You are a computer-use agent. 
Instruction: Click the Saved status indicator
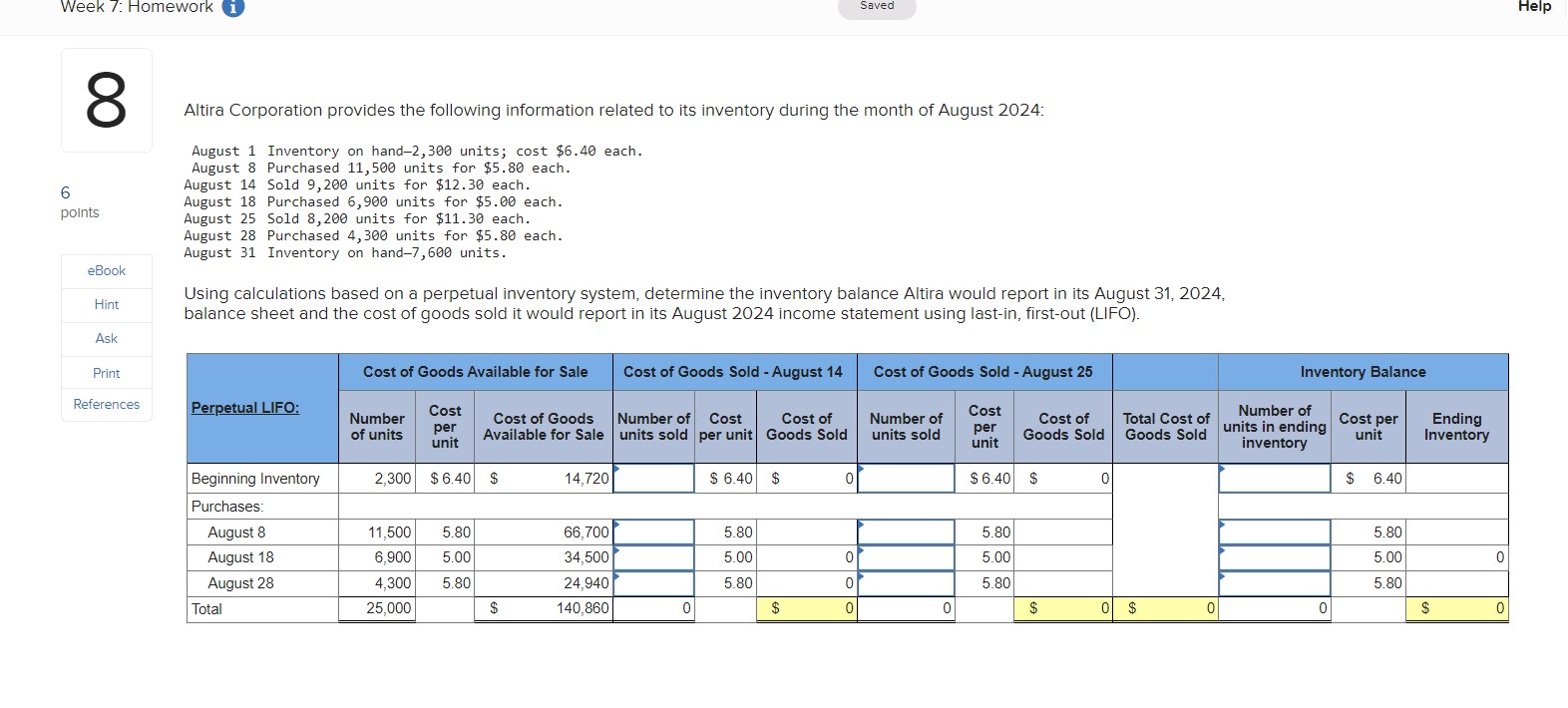[x=878, y=7]
